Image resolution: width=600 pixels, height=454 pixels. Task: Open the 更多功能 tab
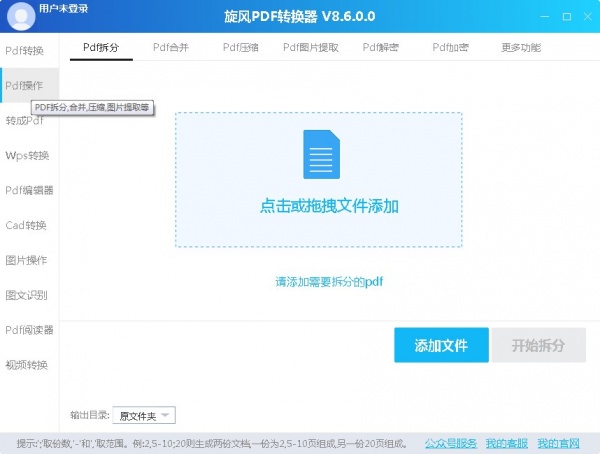pos(524,47)
